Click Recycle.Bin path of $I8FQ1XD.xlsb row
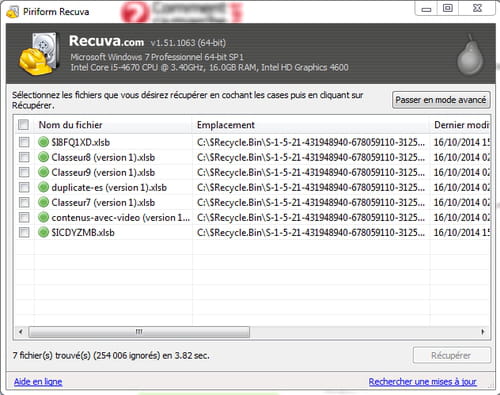The image size is (500, 395). (x=311, y=142)
